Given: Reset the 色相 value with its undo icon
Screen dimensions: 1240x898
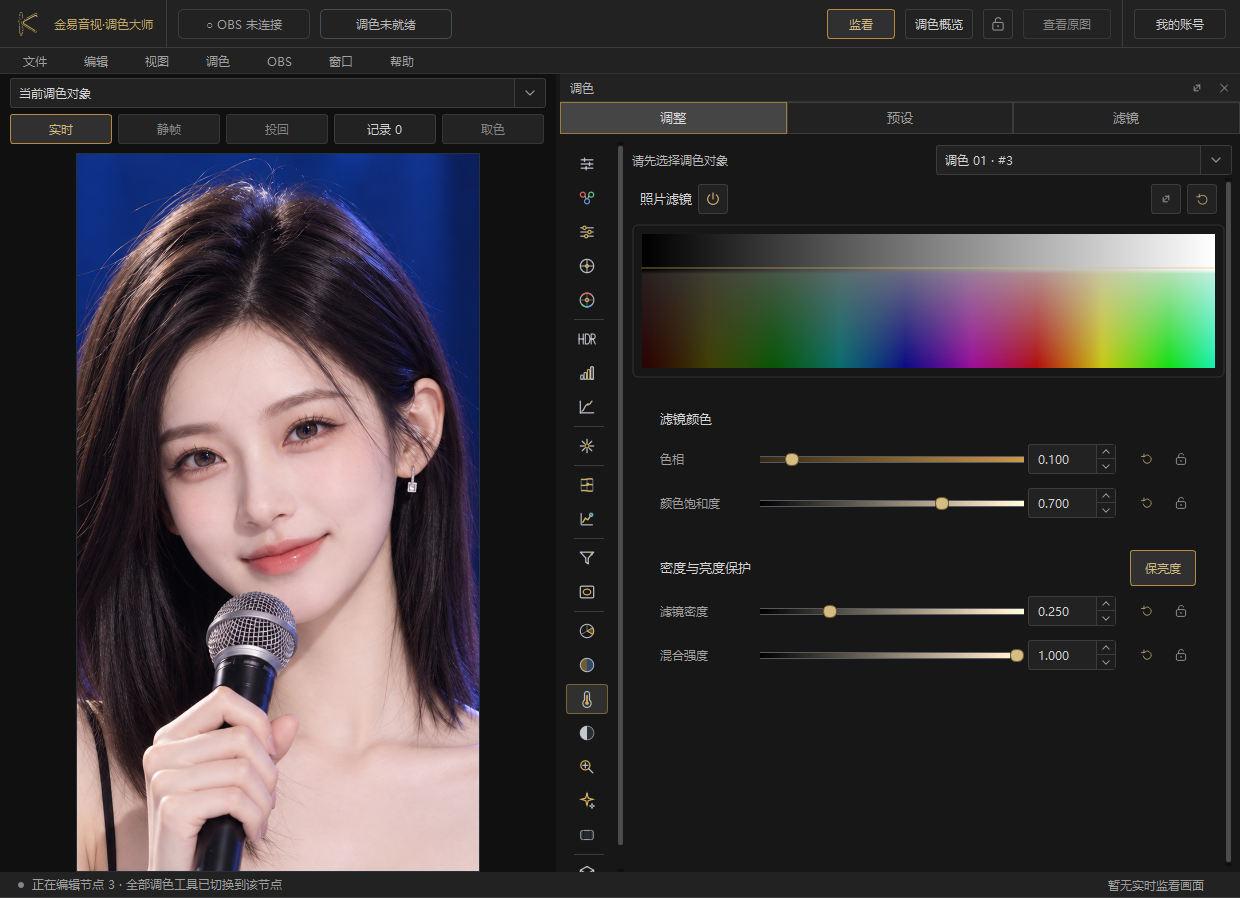Looking at the screenshot, I should click(x=1147, y=460).
